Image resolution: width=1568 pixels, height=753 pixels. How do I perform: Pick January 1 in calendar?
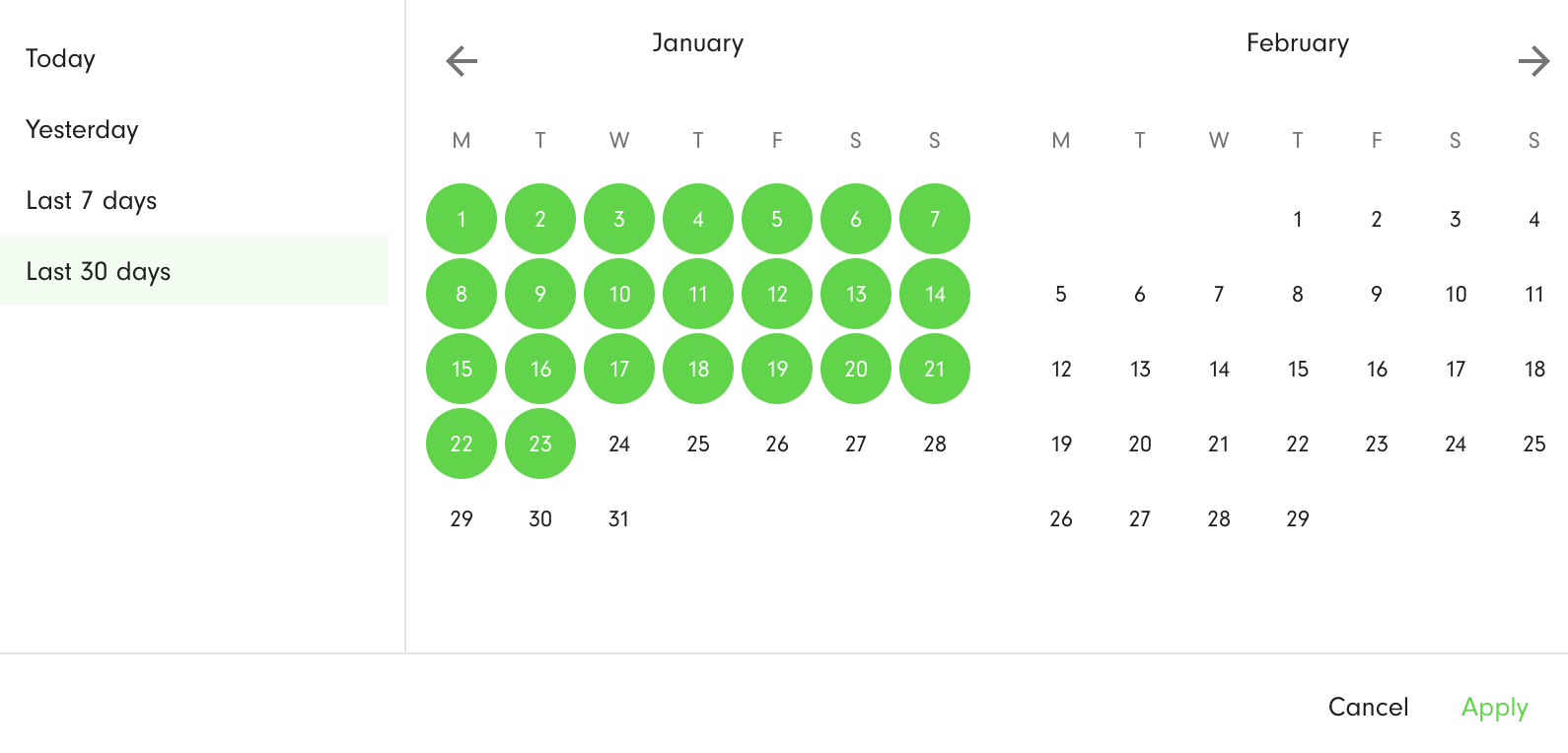tap(462, 219)
